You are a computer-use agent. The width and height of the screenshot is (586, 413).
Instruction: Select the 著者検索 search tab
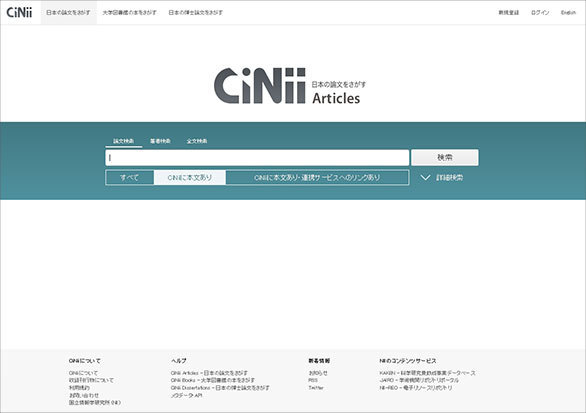coord(160,141)
